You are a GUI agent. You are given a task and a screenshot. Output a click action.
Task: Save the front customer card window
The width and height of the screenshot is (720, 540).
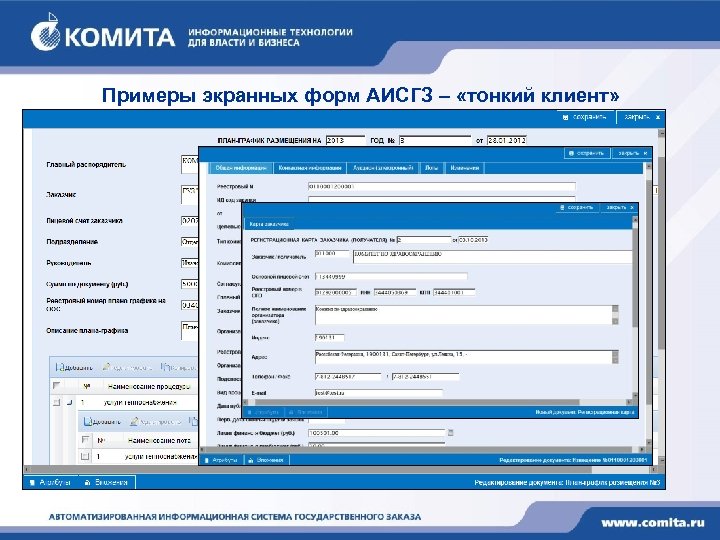click(x=576, y=208)
